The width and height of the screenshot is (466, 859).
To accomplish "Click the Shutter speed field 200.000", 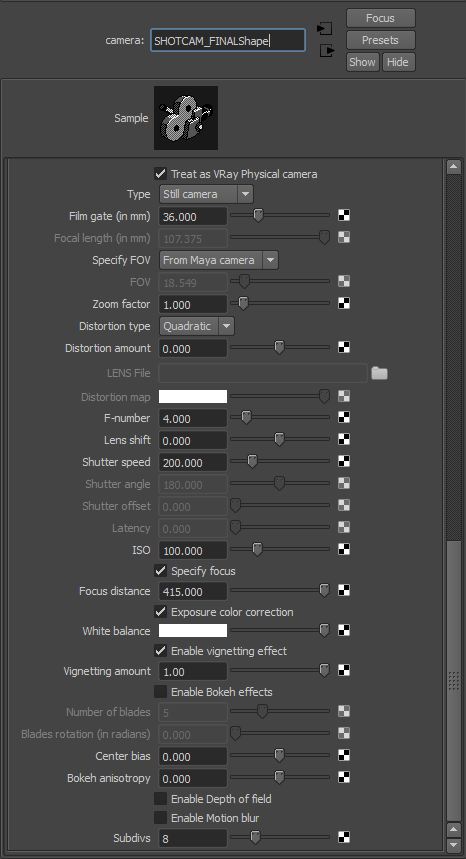I will [x=193, y=462].
